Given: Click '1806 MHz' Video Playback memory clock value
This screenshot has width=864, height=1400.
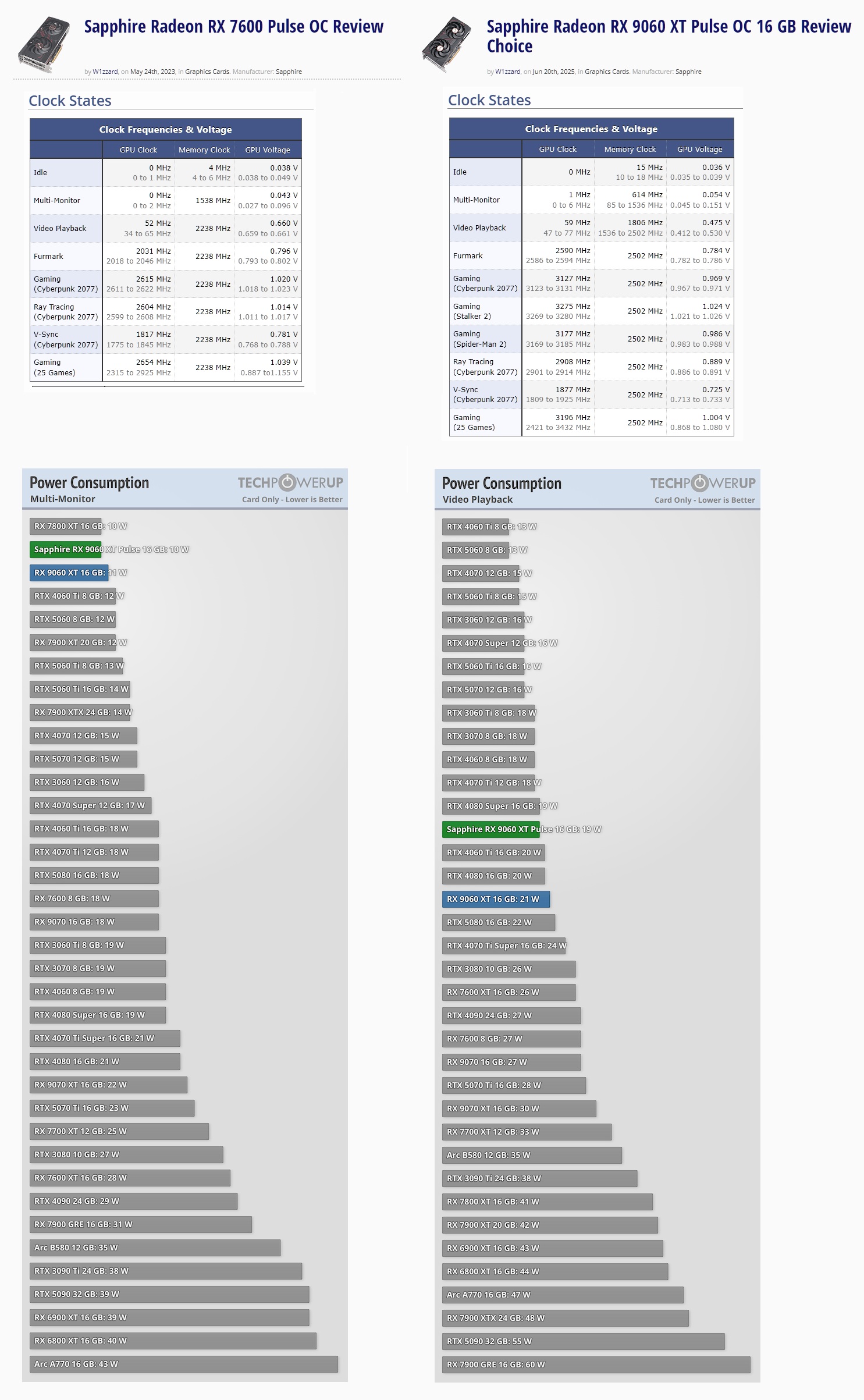Looking at the screenshot, I should point(645,222).
